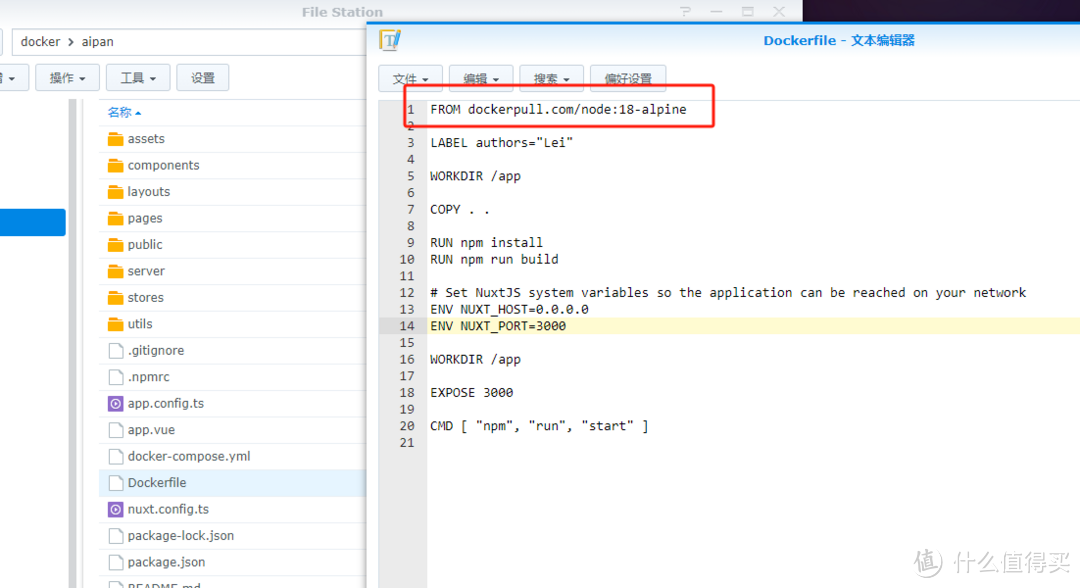The height and width of the screenshot is (588, 1080).
Task: Click the docker breadcrumb in path bar
Action: tap(41, 42)
